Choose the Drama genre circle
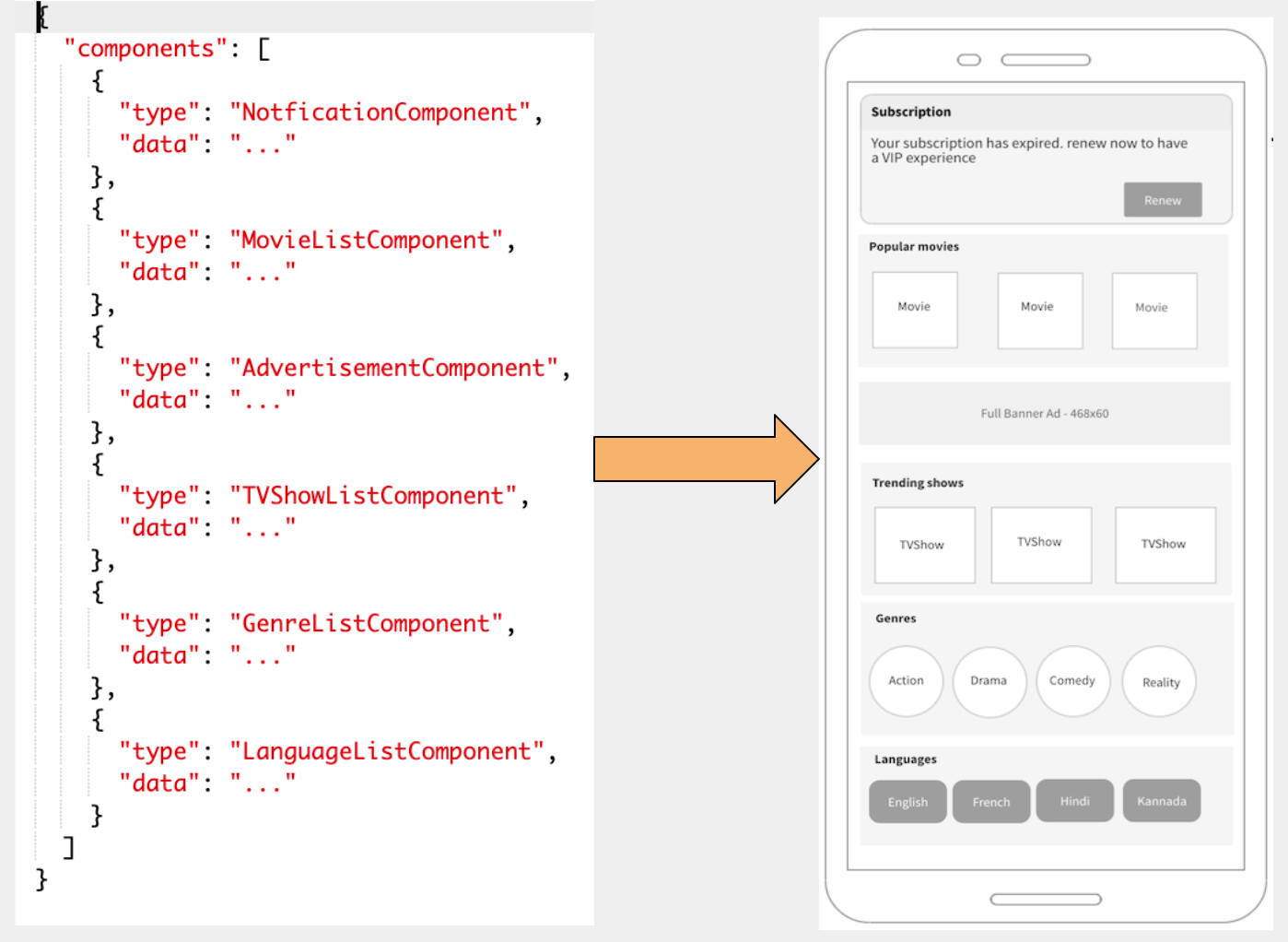 989,682
